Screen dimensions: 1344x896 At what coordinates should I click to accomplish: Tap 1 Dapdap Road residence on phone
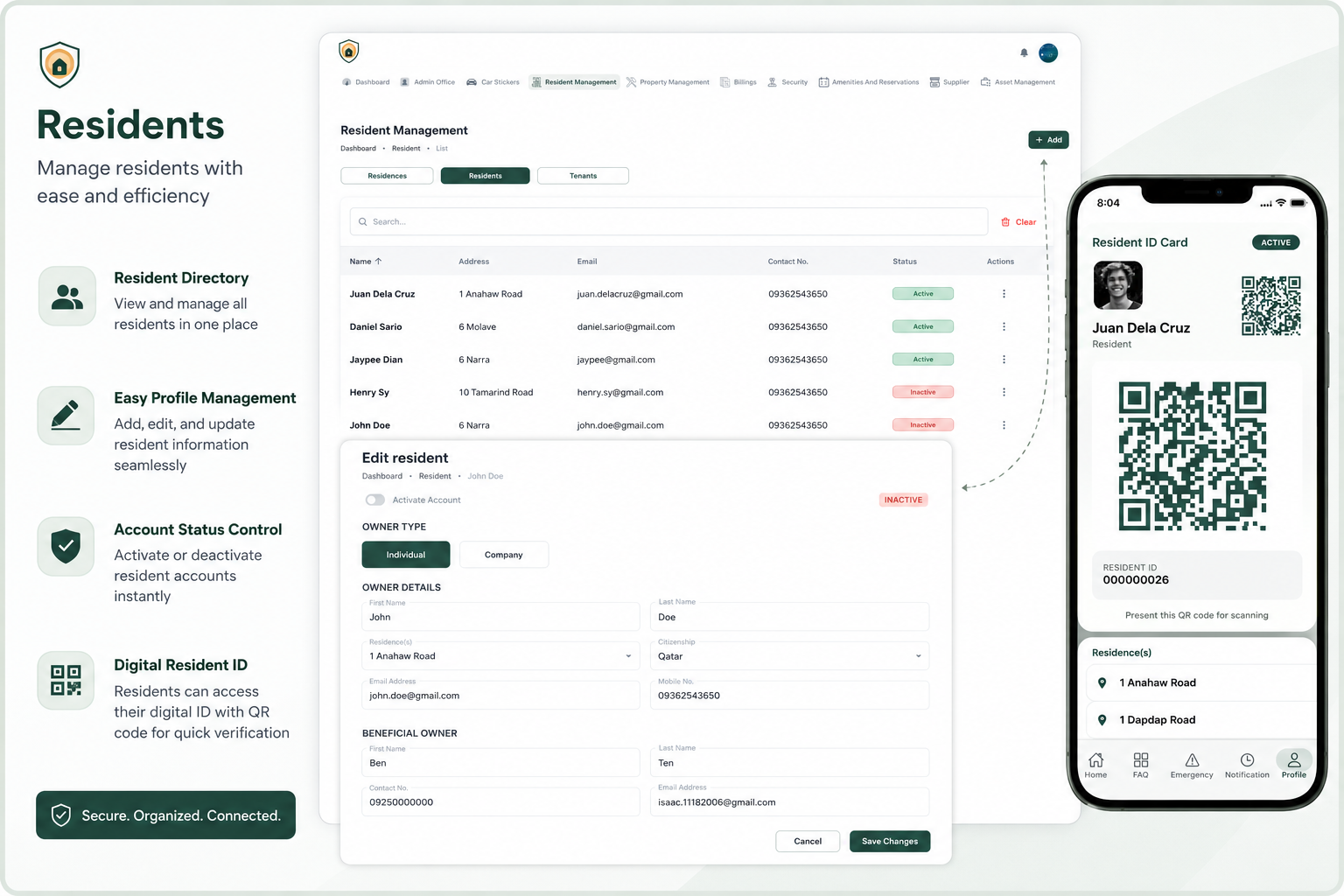[1202, 720]
